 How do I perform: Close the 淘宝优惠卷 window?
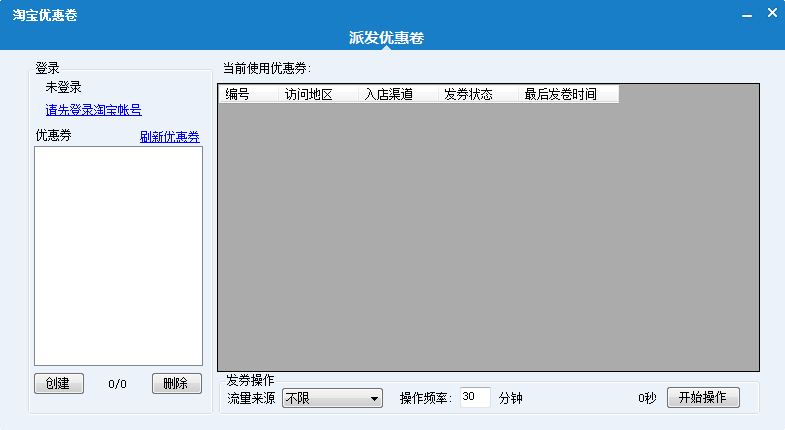point(771,14)
